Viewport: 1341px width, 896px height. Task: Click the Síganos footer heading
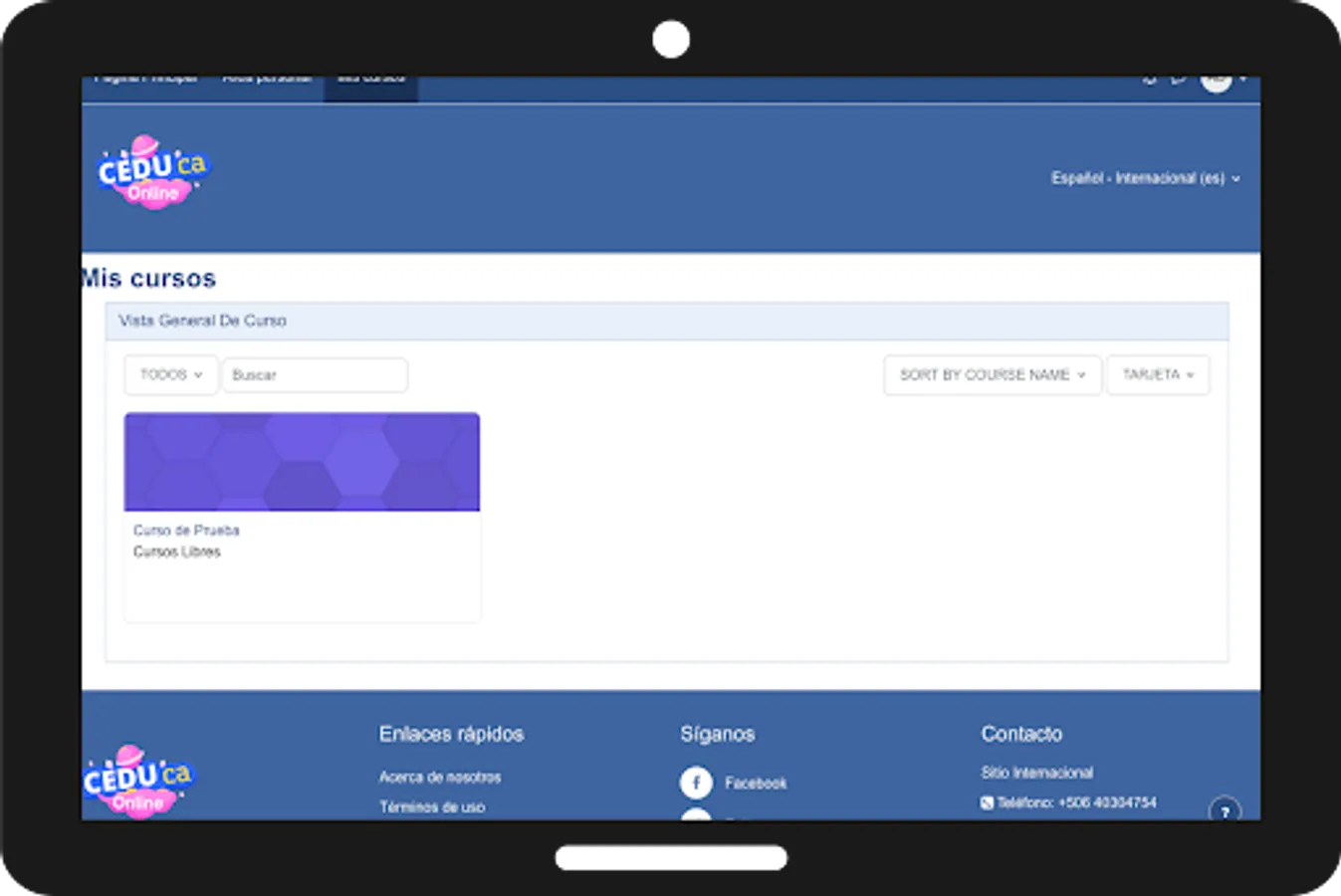click(718, 734)
